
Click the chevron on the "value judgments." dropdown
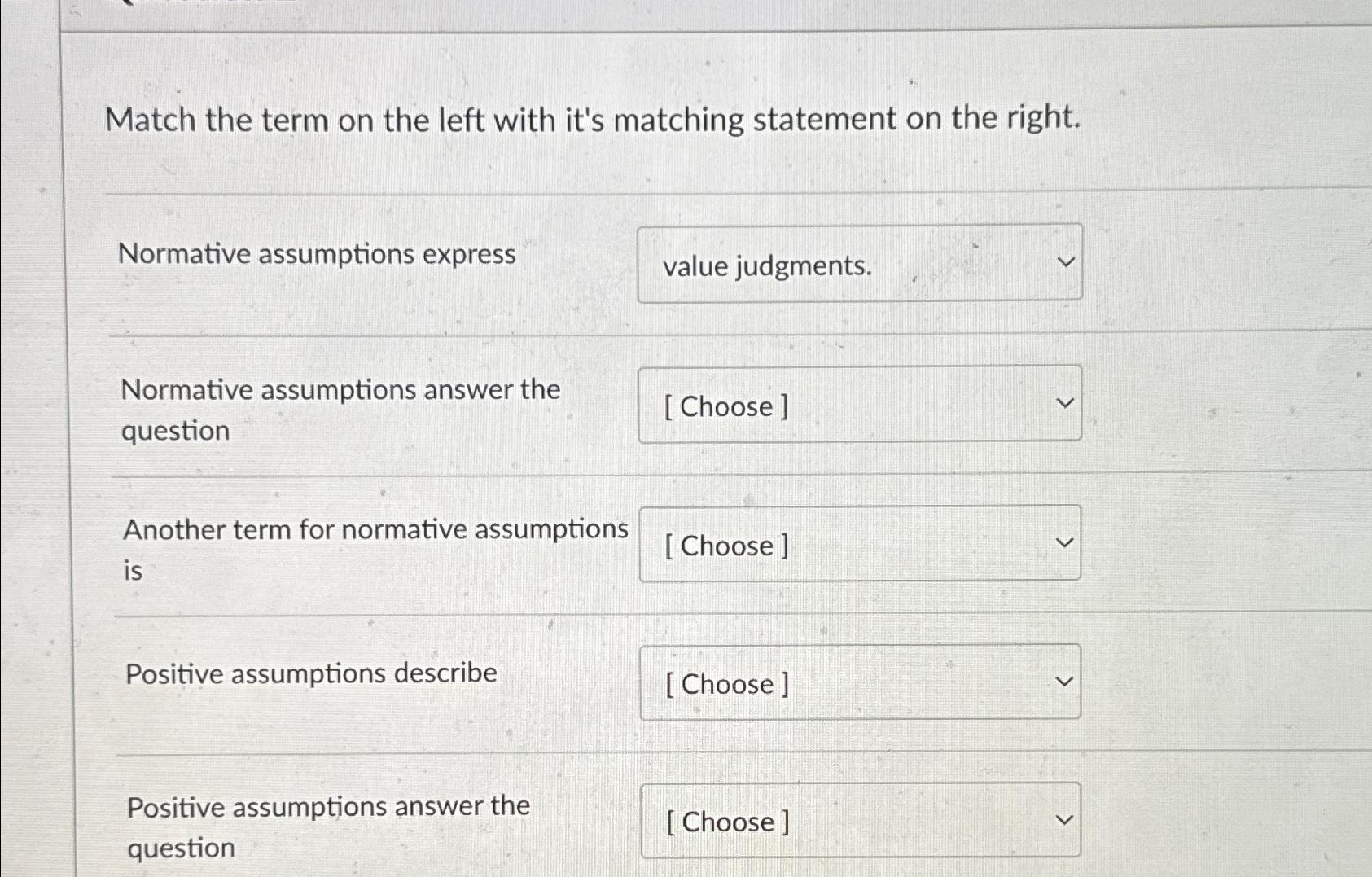pos(1066,261)
